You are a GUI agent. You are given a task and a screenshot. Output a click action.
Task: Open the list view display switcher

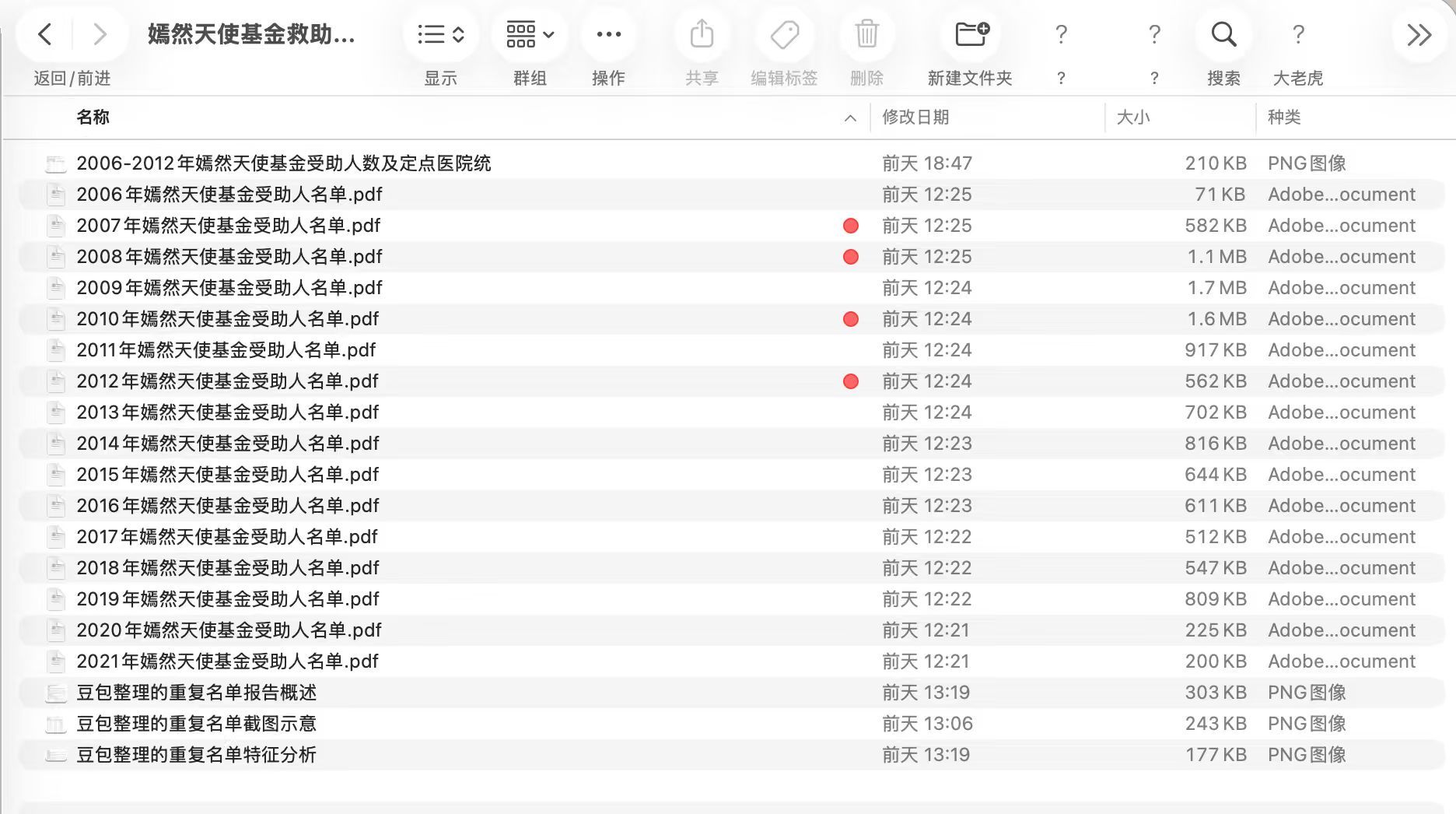click(440, 34)
